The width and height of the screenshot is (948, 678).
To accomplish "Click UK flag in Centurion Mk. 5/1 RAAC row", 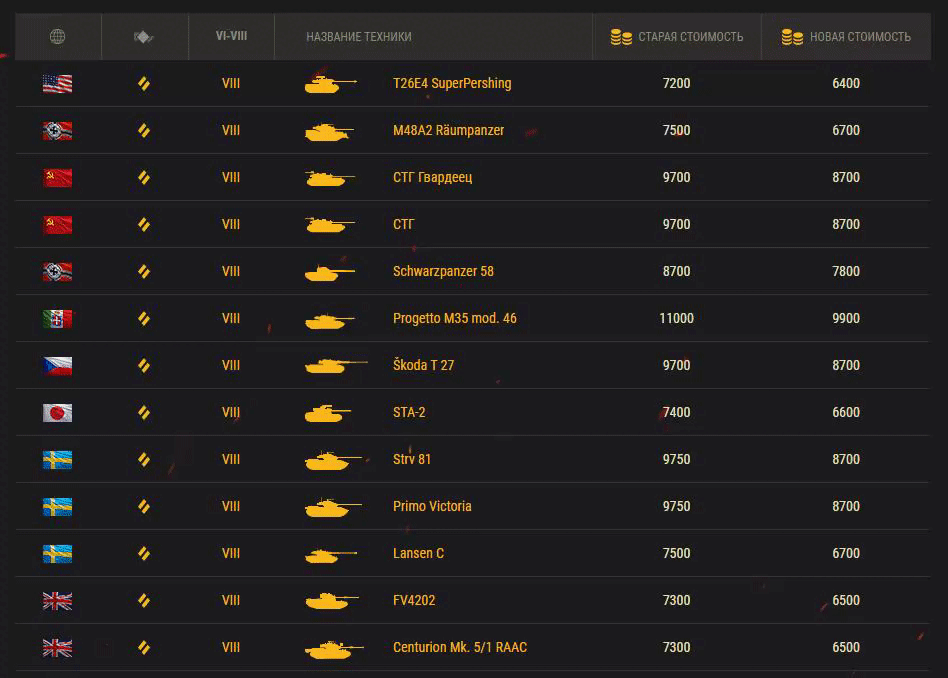I will point(57,648).
